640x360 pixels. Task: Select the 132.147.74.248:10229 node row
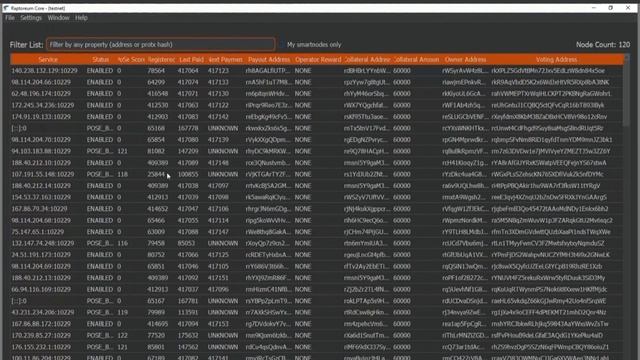click(317, 243)
